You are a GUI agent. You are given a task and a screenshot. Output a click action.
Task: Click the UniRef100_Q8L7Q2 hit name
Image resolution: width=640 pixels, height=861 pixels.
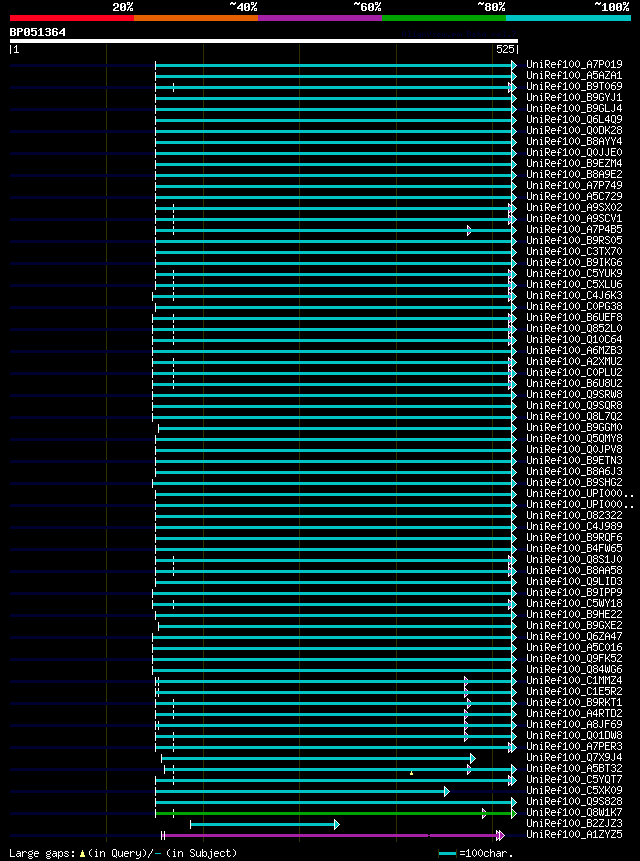pyautogui.click(x=574, y=416)
